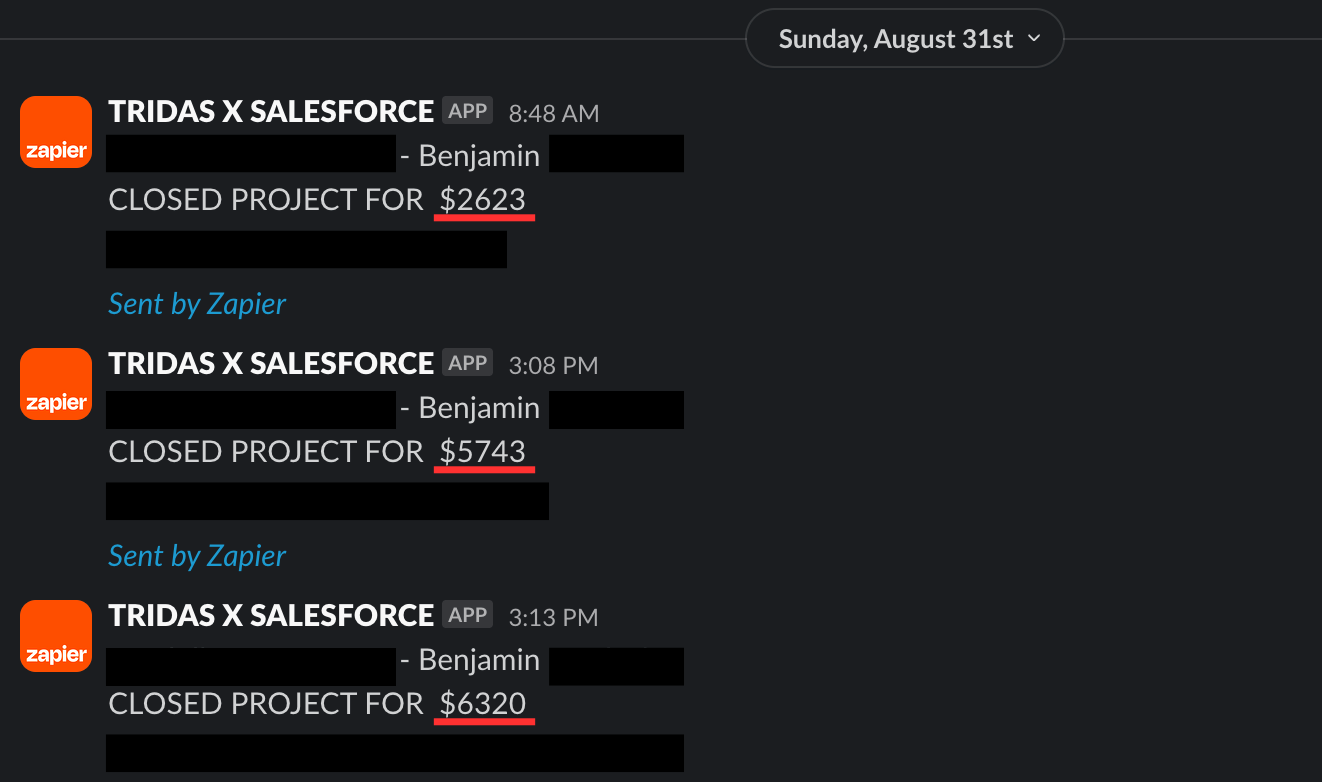Click the APP badge on the 8:48 AM message
The image size is (1322, 782).
click(x=467, y=111)
